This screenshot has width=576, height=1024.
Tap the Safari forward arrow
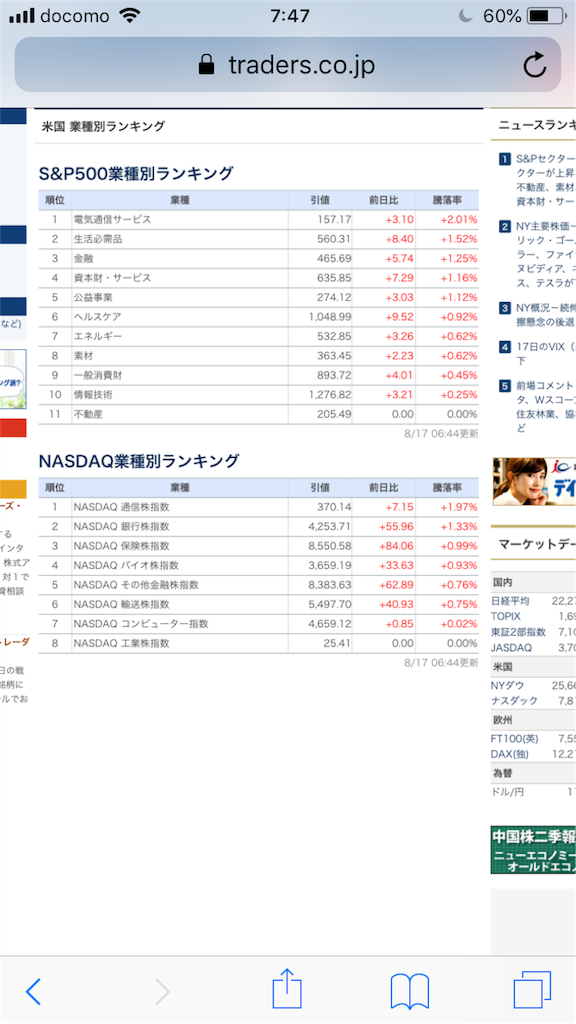pos(162,991)
